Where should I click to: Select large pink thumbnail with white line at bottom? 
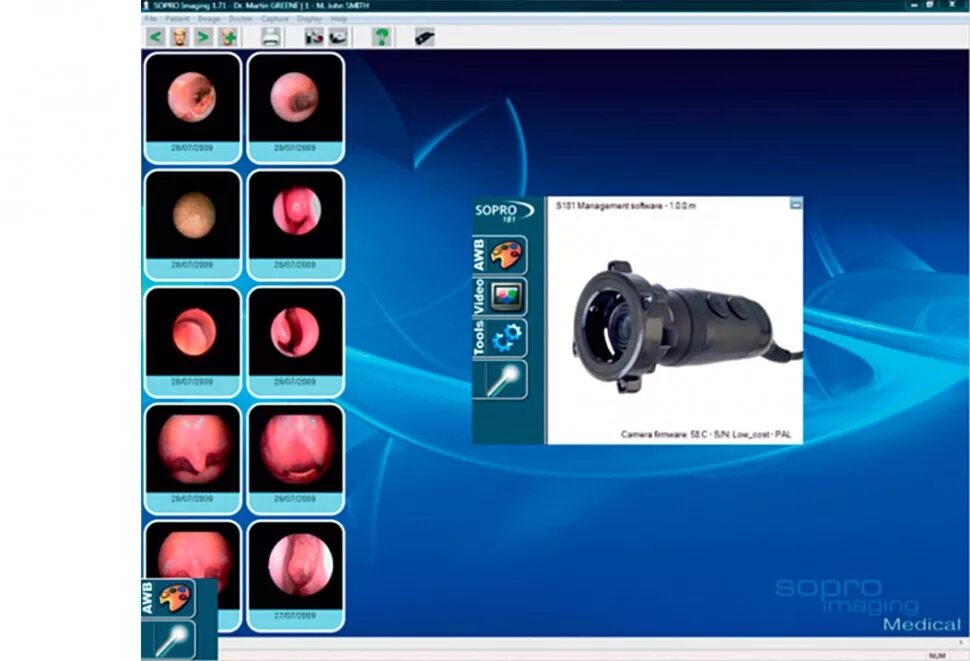(295, 458)
